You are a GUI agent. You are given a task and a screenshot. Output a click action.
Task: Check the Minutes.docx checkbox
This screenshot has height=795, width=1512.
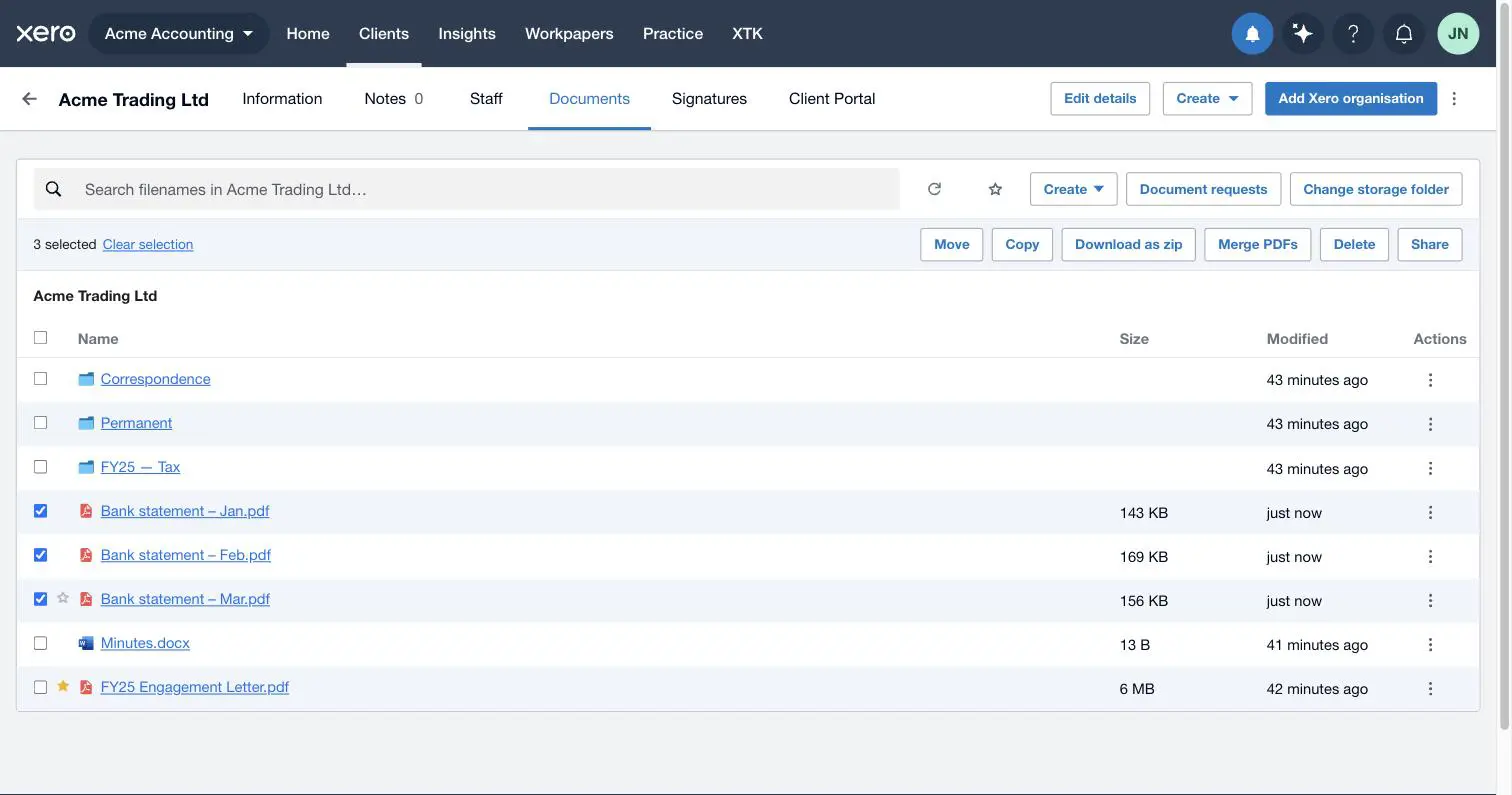point(40,642)
